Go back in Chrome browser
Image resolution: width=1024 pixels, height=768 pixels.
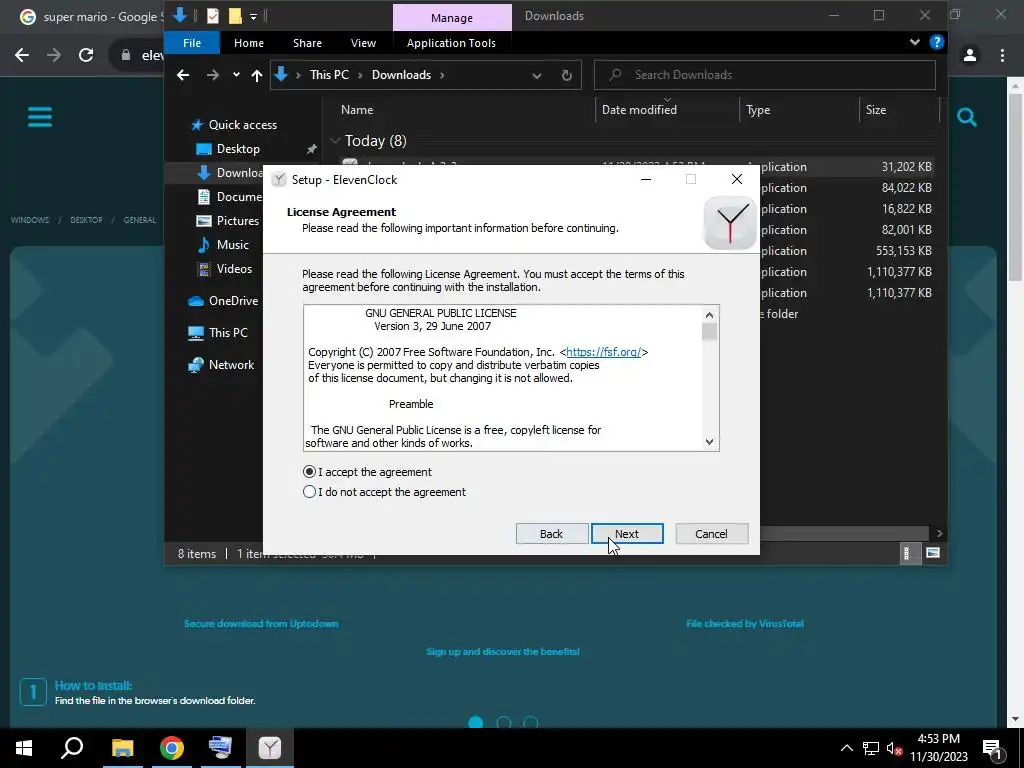(x=22, y=55)
